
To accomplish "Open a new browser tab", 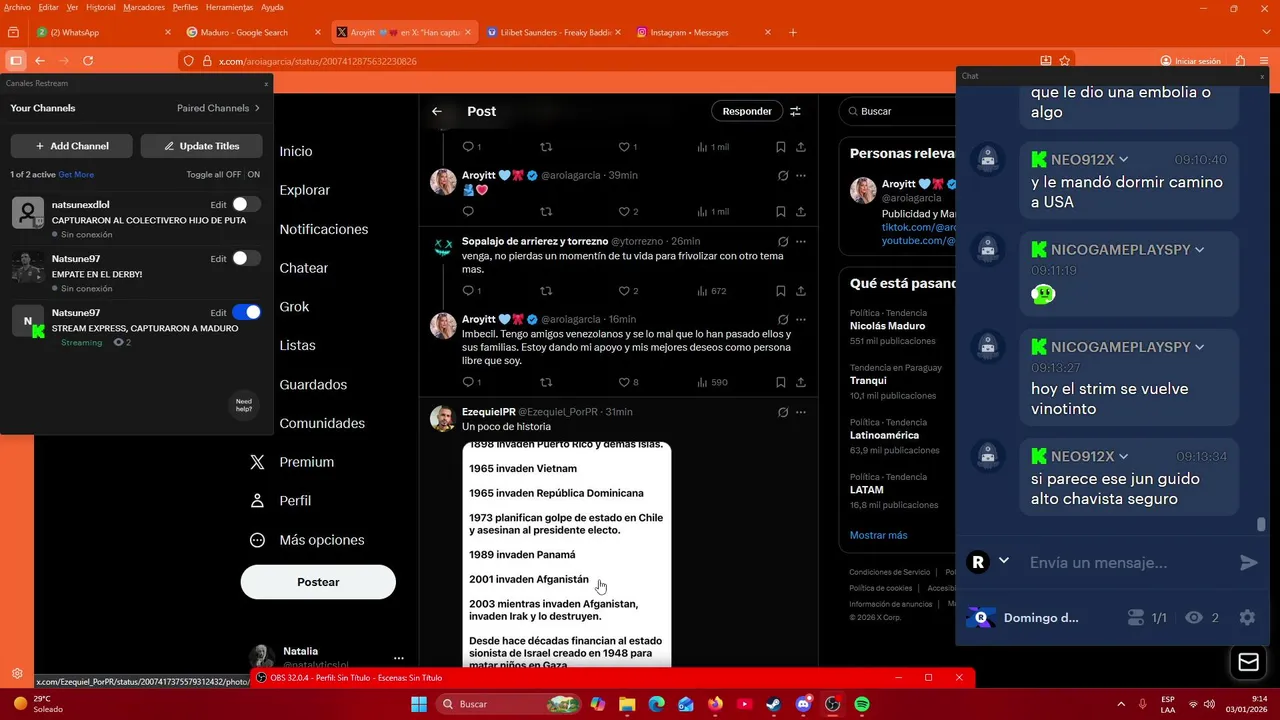I will [793, 32].
